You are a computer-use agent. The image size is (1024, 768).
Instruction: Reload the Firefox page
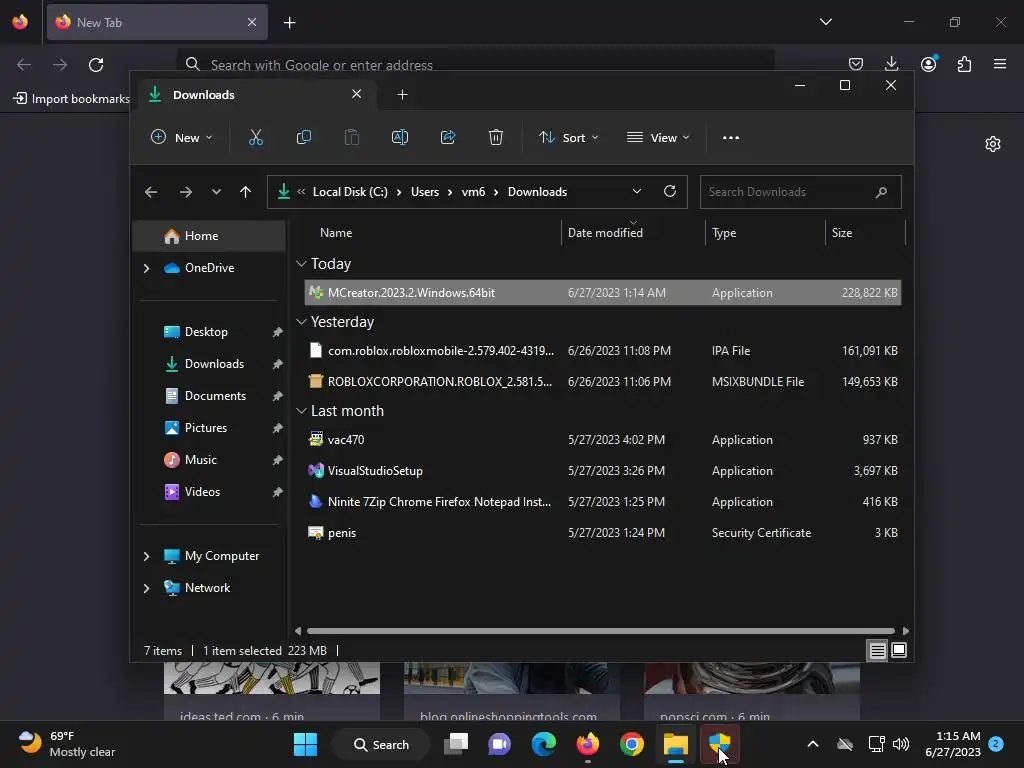[96, 65]
